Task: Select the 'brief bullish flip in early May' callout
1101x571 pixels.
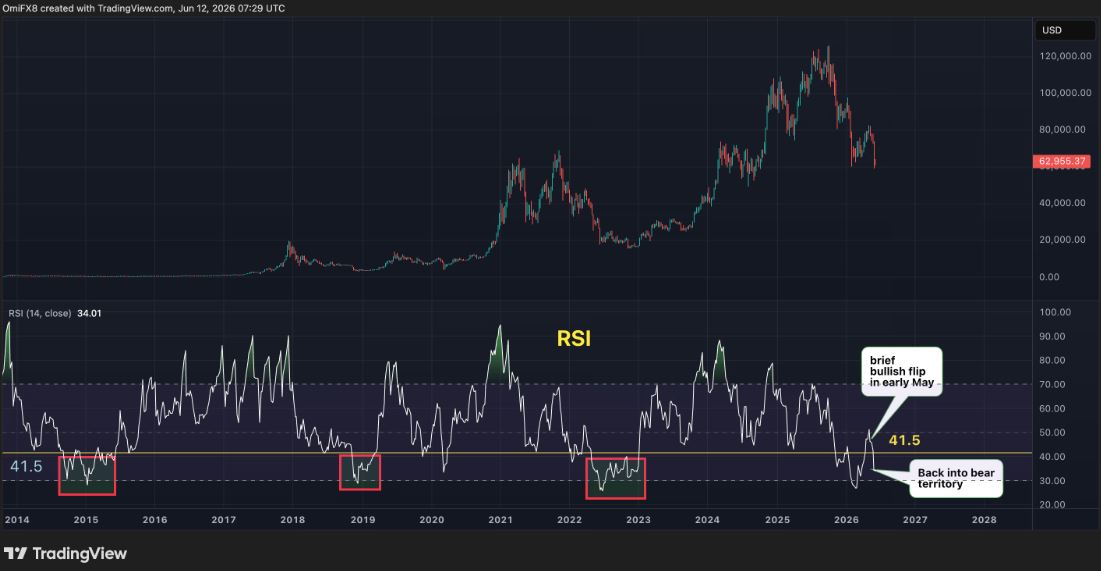Action: [902, 372]
